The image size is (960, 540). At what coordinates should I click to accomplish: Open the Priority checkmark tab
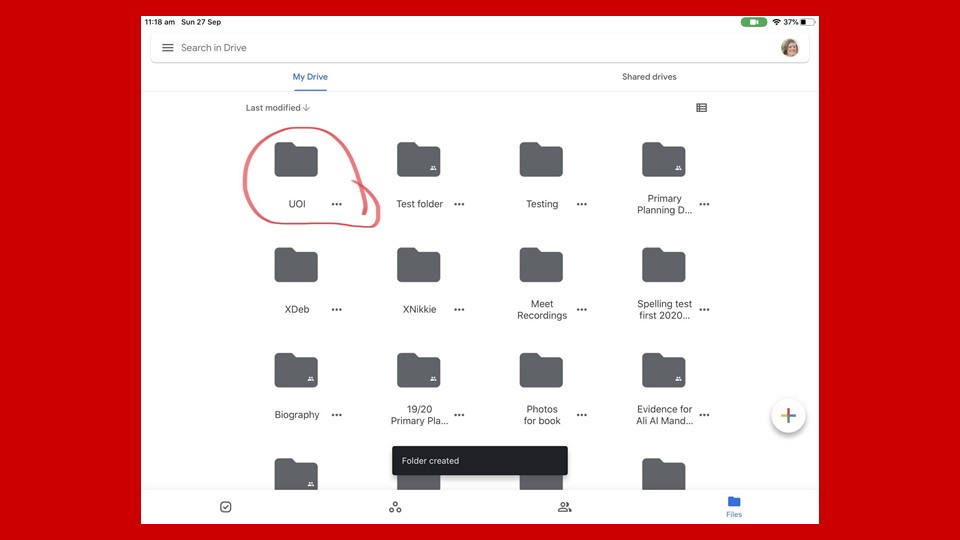226,507
